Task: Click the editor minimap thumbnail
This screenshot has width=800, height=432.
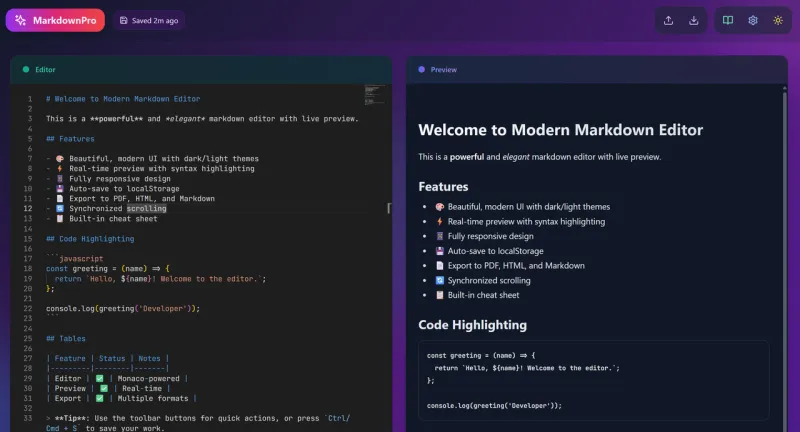Action: tap(375, 95)
